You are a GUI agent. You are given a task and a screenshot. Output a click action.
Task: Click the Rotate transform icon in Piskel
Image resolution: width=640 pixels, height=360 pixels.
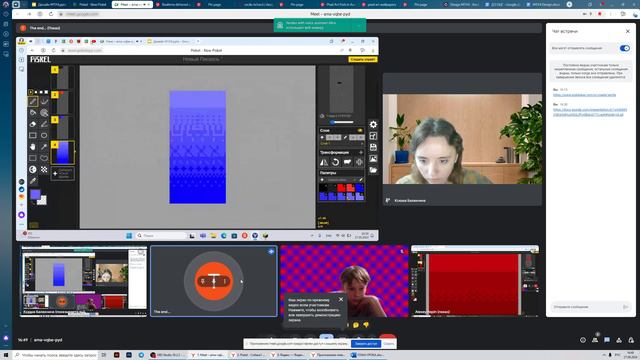[336, 162]
